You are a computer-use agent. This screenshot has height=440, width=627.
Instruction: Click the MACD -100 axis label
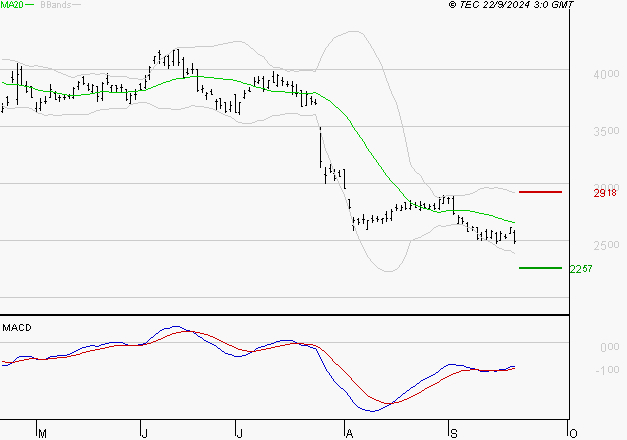(x=607, y=370)
